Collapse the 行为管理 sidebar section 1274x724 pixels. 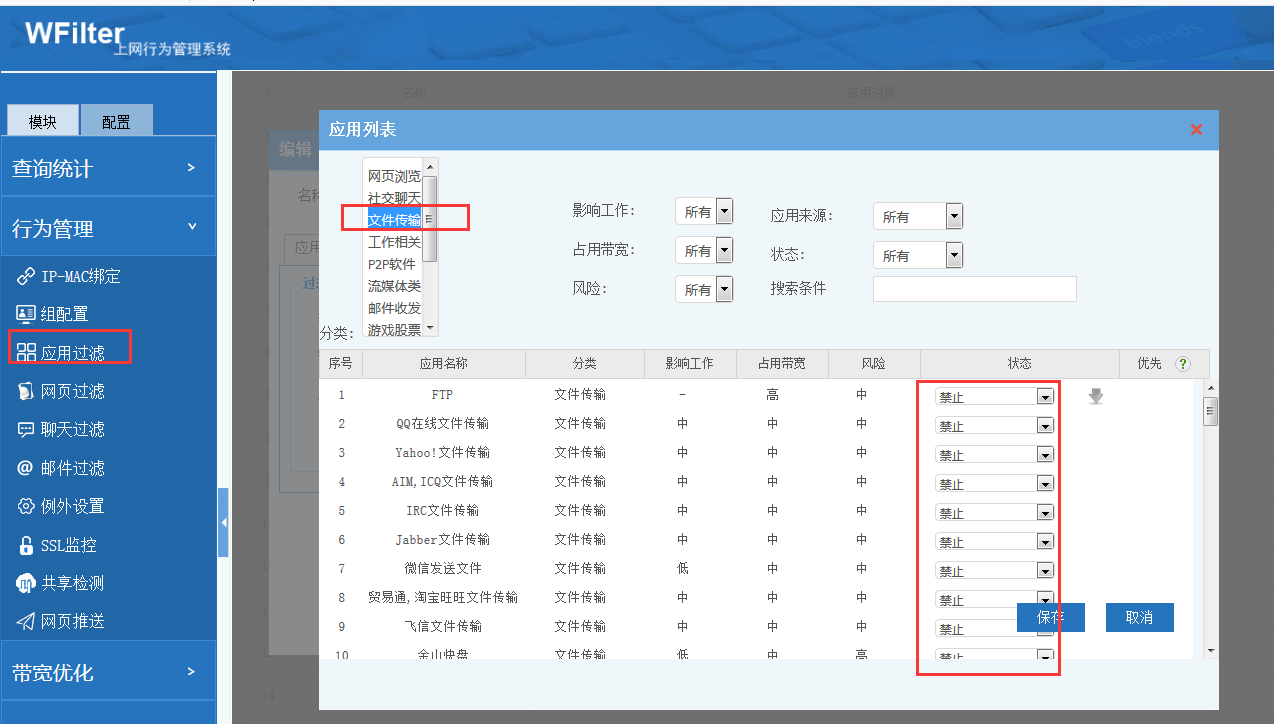pyautogui.click(x=108, y=228)
